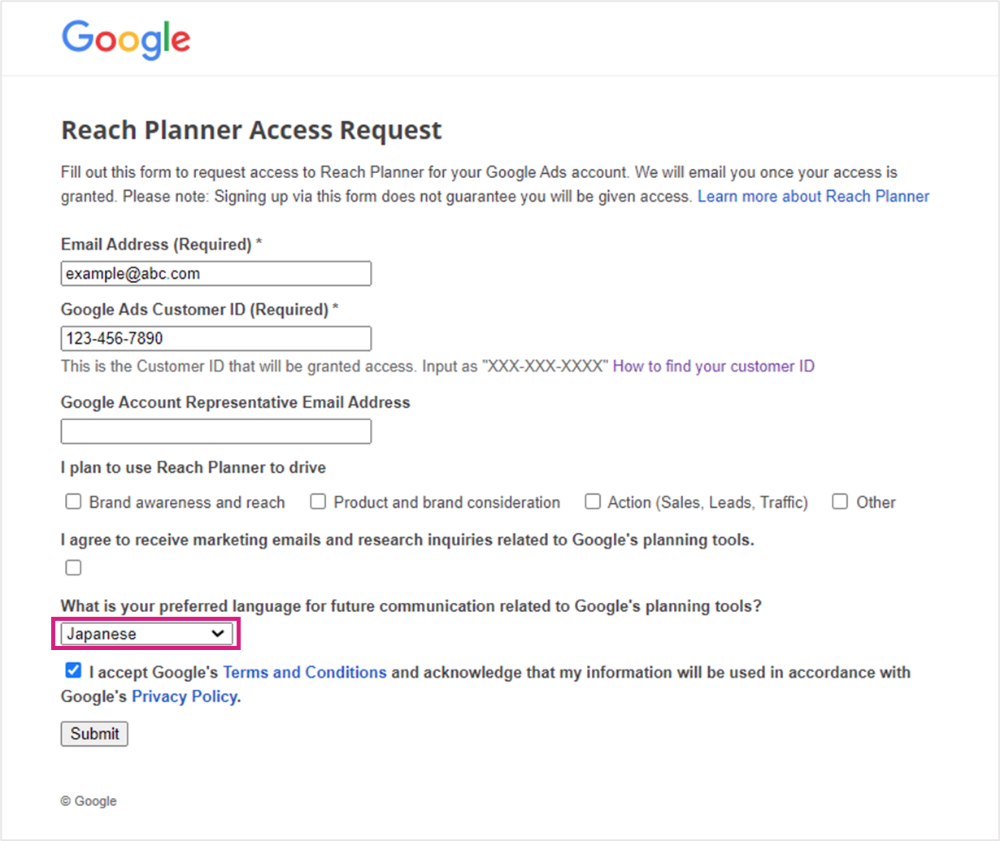Click the 'I plan to use Reach Planner to drive' label
The width and height of the screenshot is (1000, 841).
coord(193,468)
